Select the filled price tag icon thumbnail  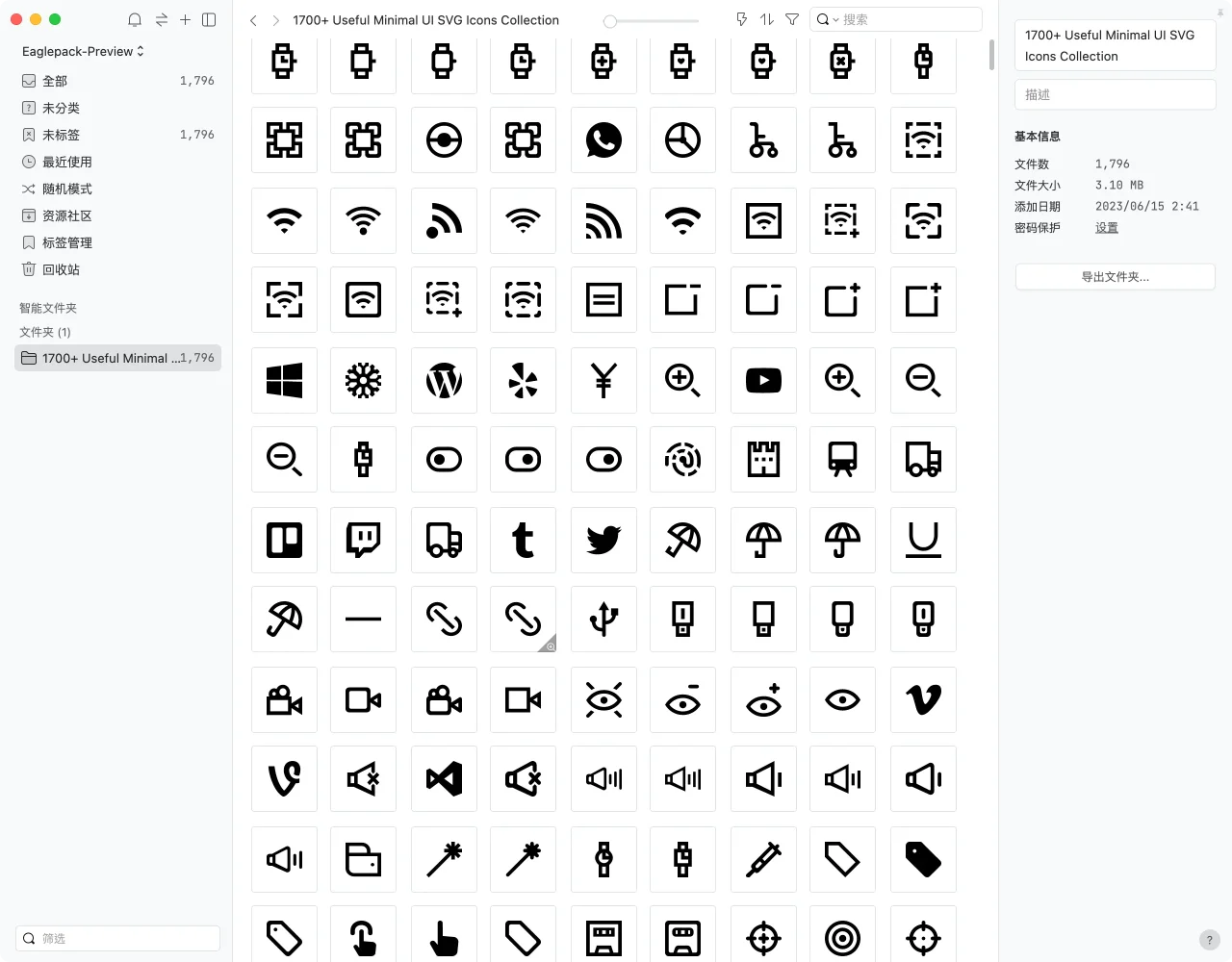pyautogui.click(x=923, y=860)
